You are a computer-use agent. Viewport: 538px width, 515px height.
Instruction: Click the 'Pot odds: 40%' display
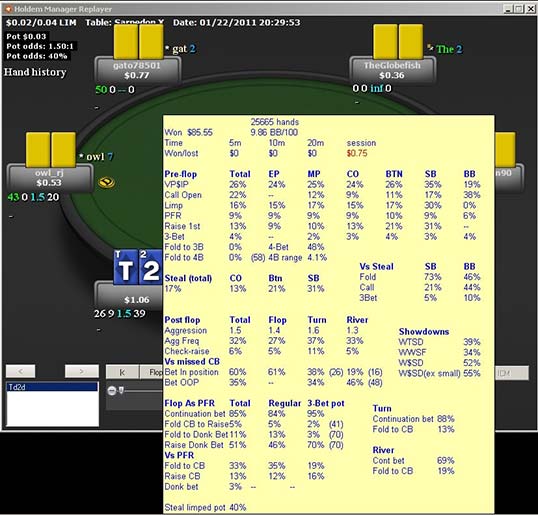click(x=37, y=56)
